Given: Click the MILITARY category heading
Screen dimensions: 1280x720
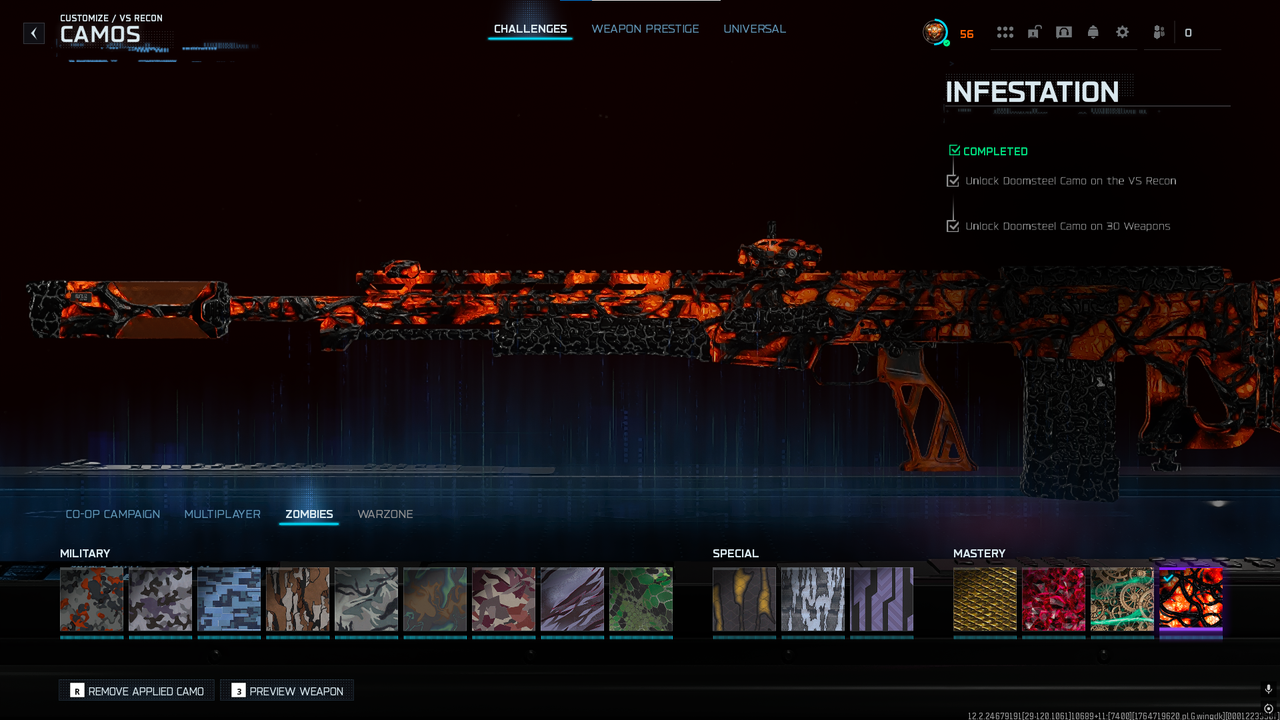Looking at the screenshot, I should (x=85, y=553).
